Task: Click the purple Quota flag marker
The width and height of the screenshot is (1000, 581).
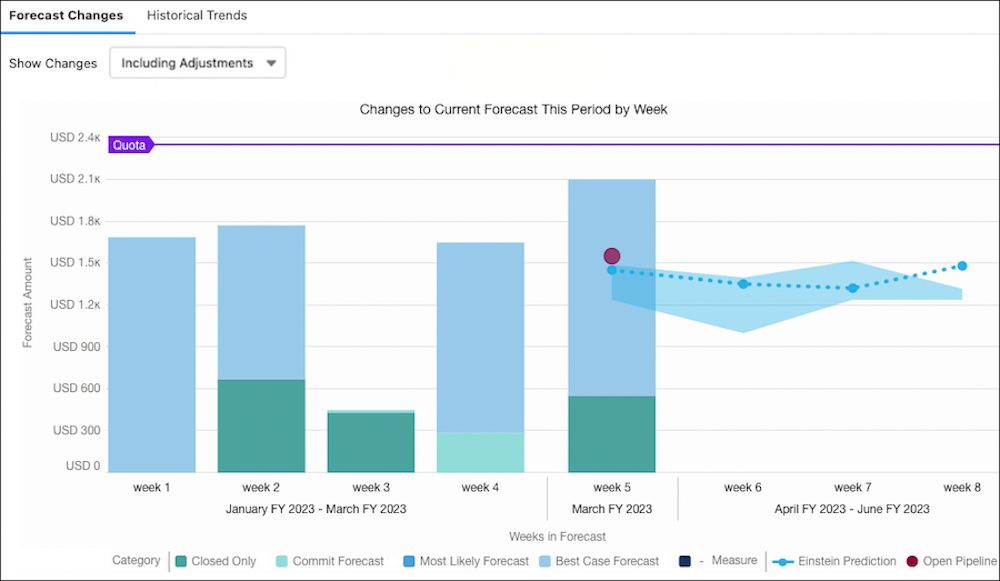Action: click(129, 145)
